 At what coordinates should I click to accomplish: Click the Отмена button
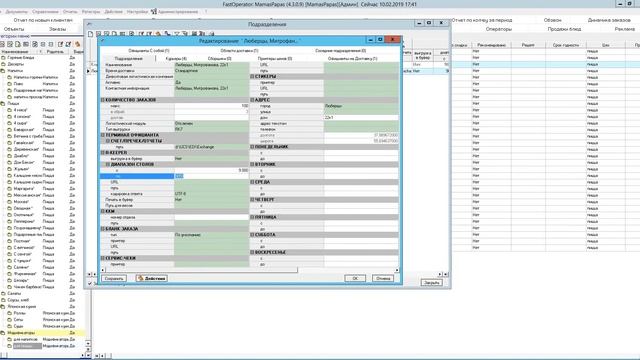coord(383,278)
